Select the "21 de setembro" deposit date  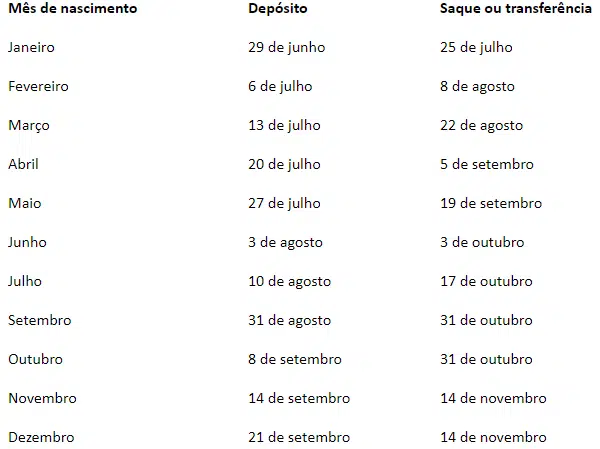[x=299, y=437]
